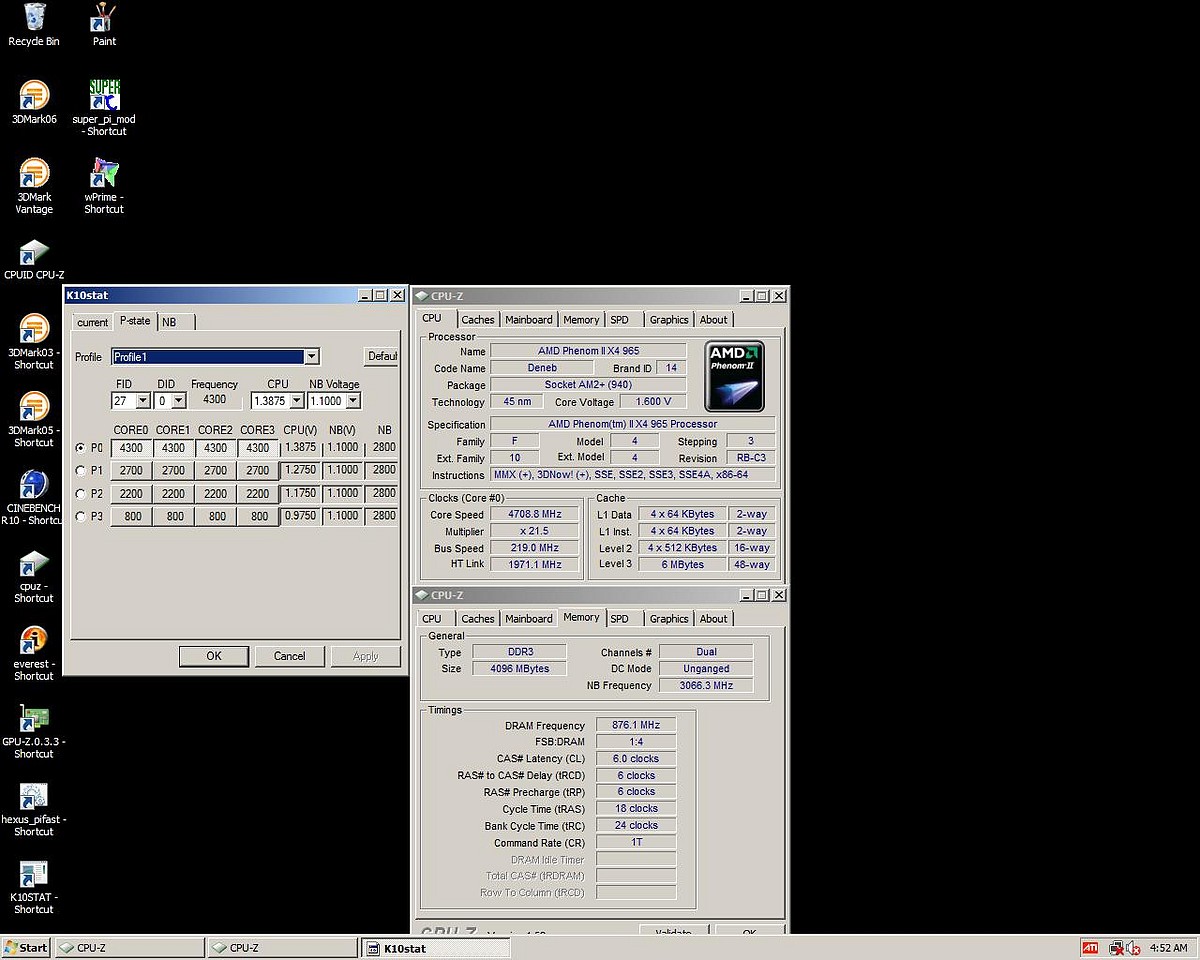Open the Mainboard tab in upper CPU-Z window

(x=528, y=320)
